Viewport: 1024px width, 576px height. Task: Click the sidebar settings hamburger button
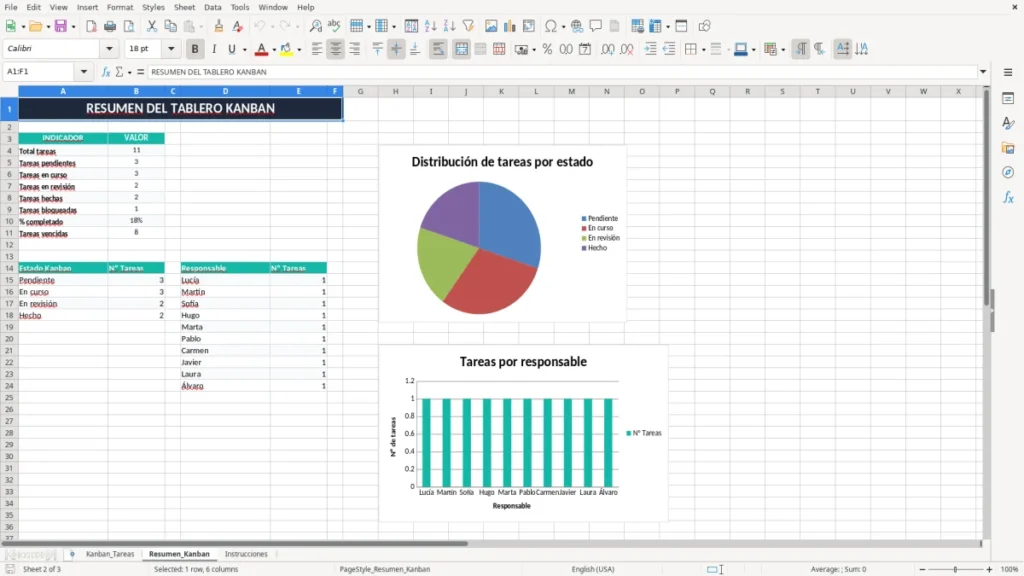tap(1008, 72)
